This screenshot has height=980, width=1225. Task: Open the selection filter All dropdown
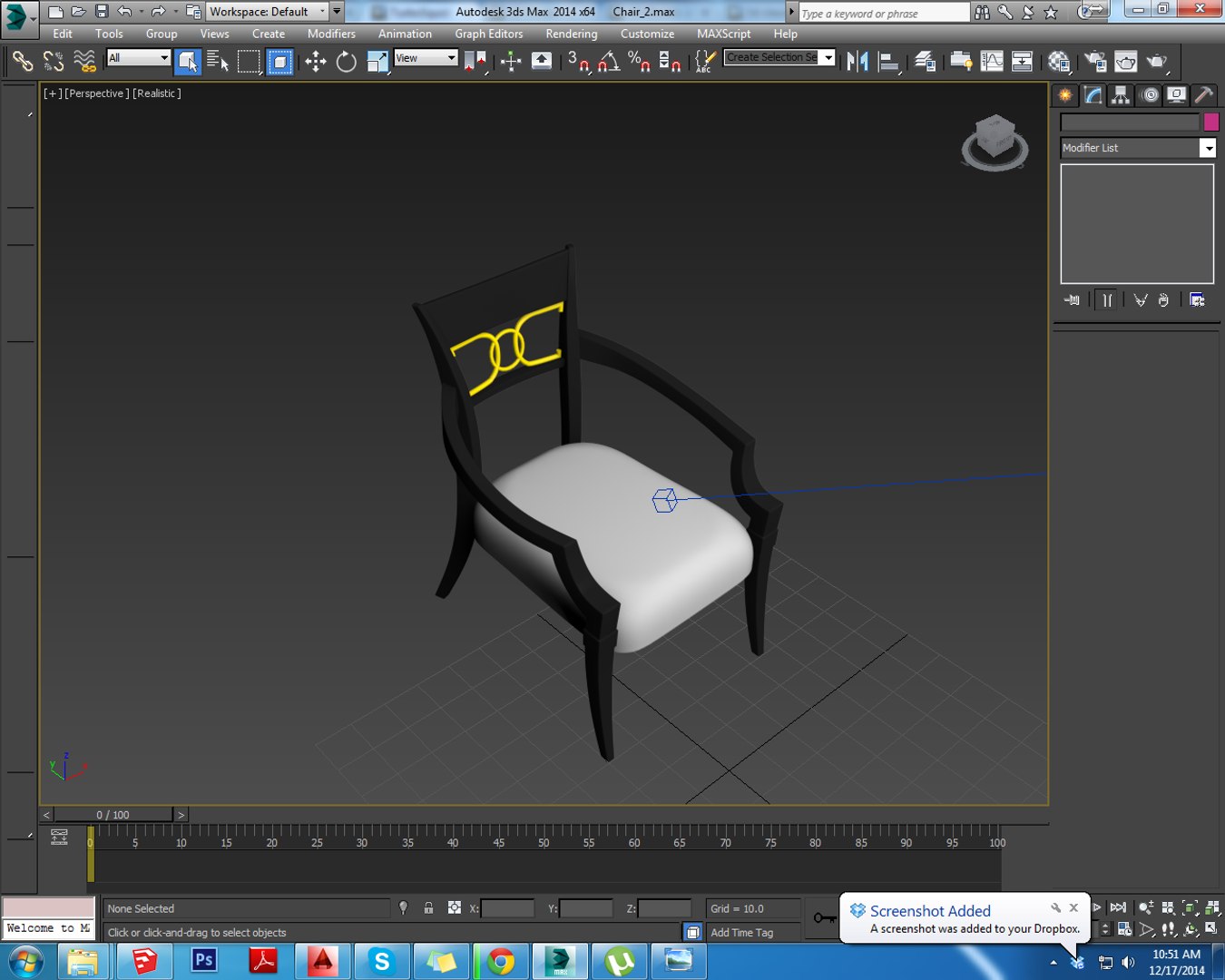[x=139, y=57]
